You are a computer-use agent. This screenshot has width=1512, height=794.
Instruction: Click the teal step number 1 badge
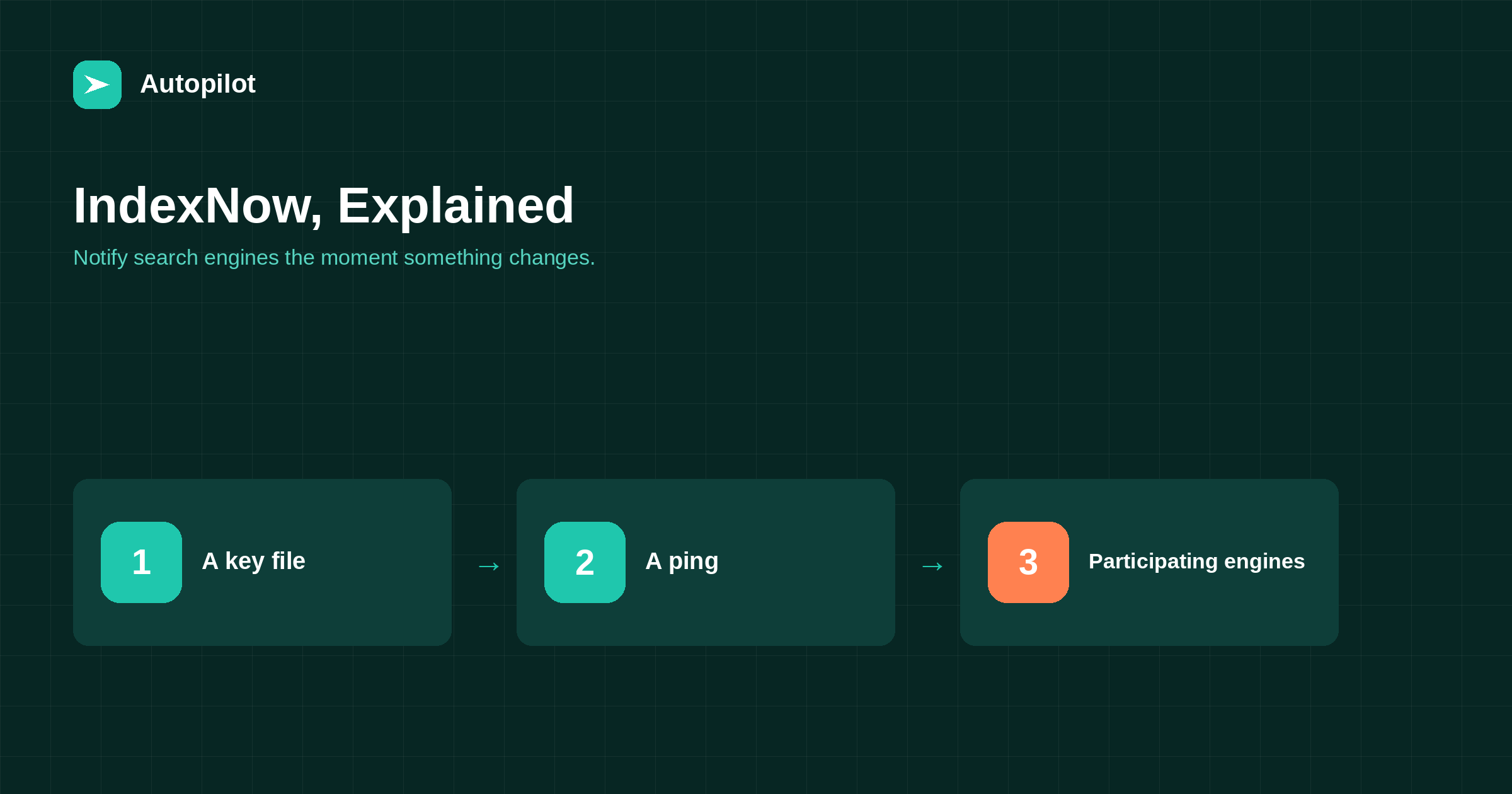coord(141,562)
